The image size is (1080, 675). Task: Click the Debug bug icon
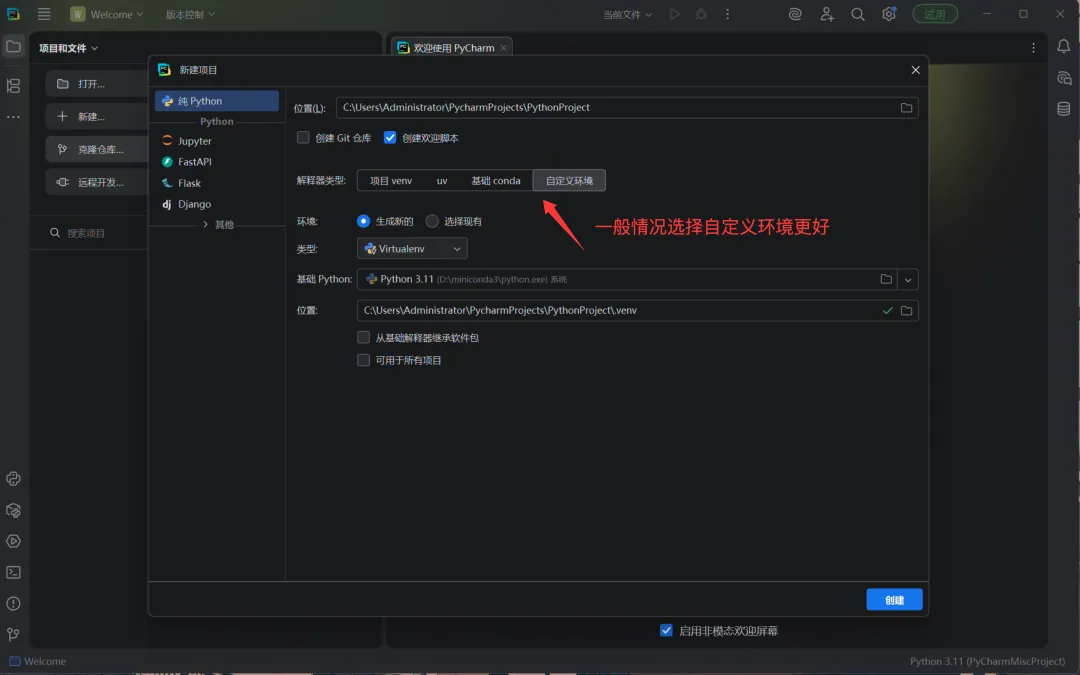(x=701, y=14)
